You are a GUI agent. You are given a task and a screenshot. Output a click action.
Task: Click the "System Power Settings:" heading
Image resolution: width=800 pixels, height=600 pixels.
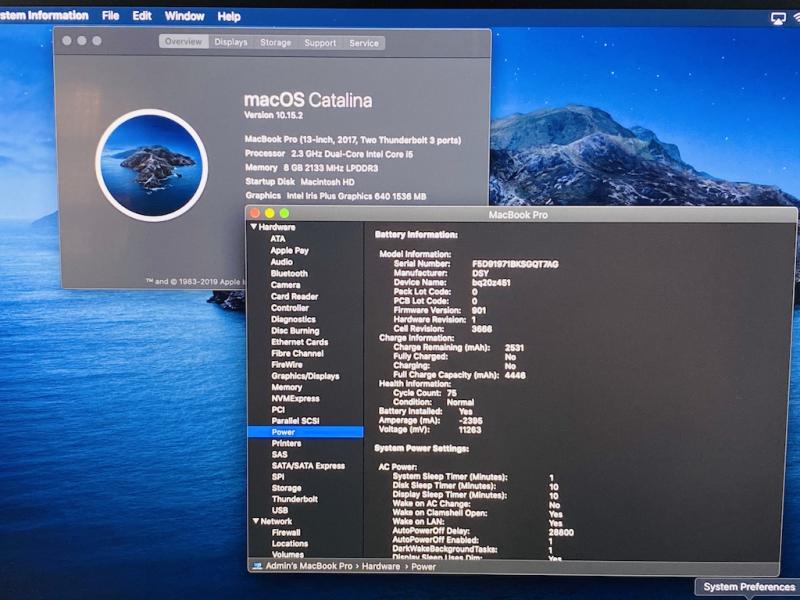pos(421,448)
